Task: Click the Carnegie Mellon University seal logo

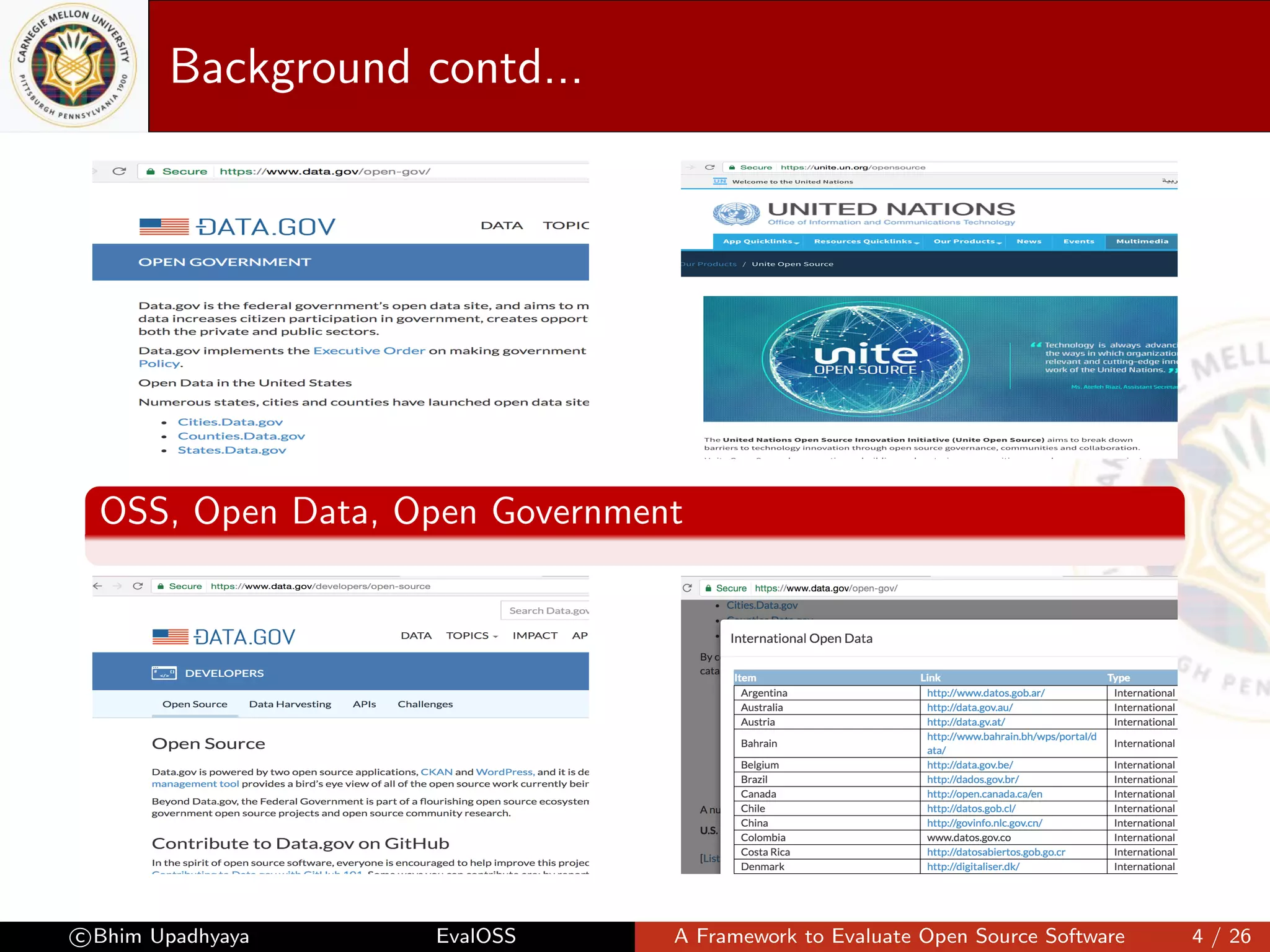Action: click(x=74, y=66)
